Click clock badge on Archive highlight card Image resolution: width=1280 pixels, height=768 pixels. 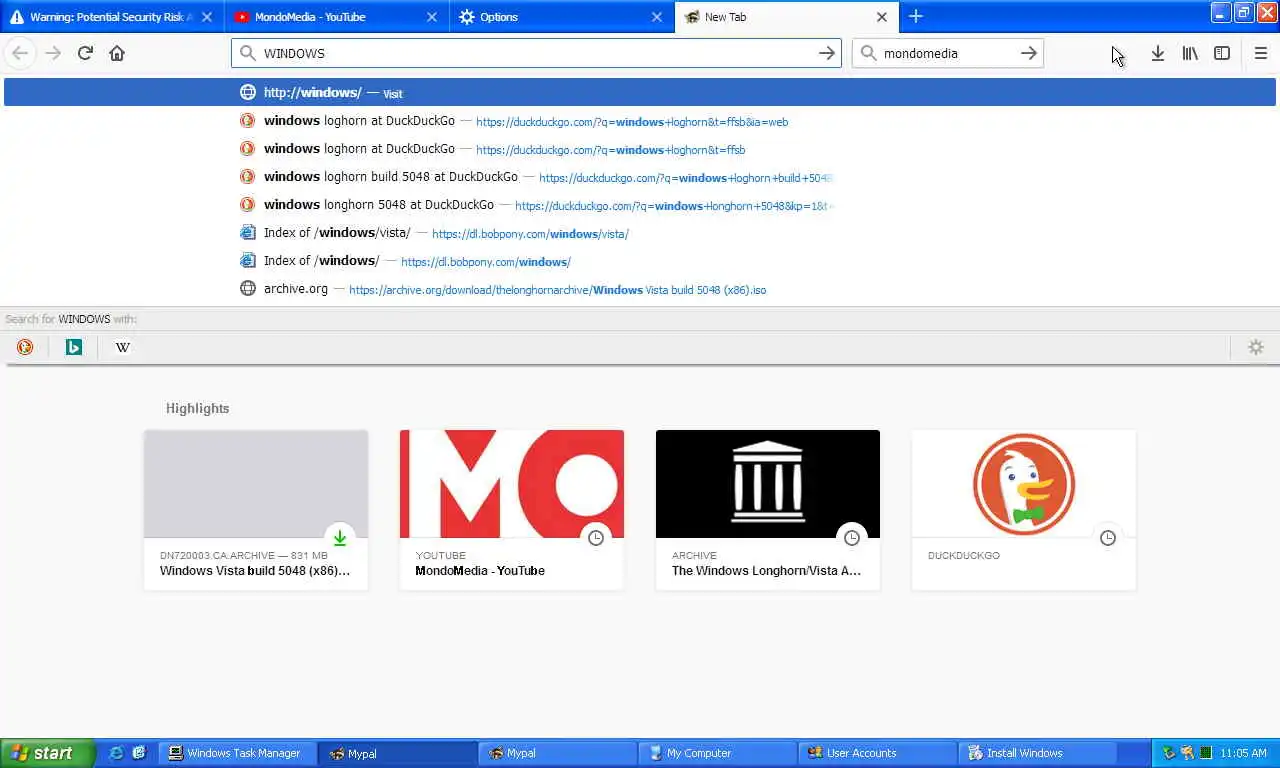pos(852,538)
